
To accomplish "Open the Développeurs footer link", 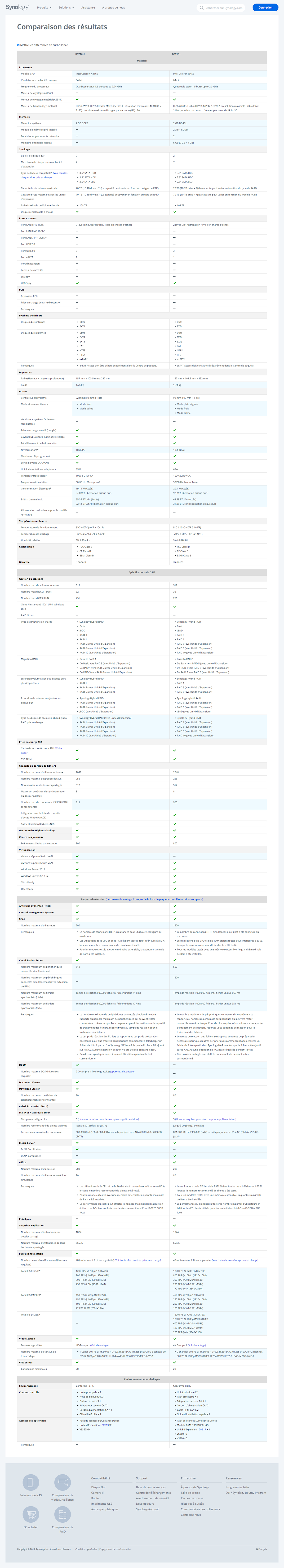I will 145,1503.
